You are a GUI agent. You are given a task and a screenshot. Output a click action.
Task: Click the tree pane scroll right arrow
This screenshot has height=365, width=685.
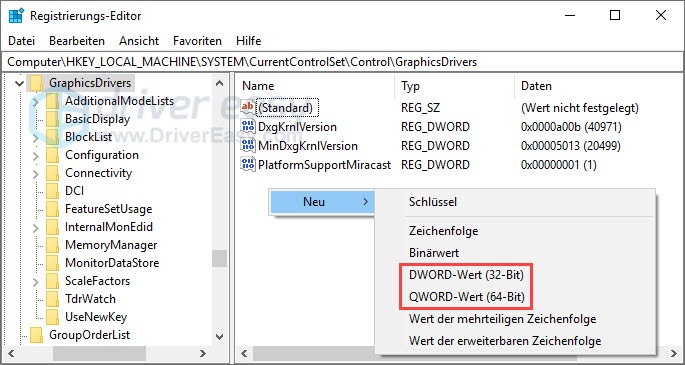click(x=203, y=353)
